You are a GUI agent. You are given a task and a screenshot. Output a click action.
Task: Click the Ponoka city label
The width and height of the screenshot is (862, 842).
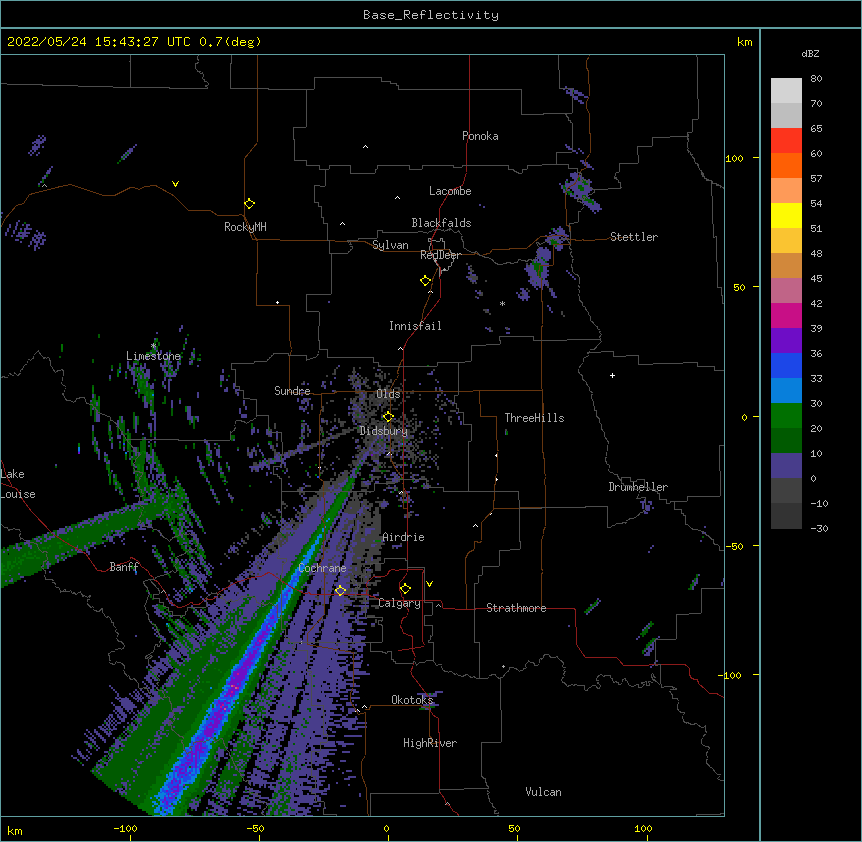coord(480,136)
